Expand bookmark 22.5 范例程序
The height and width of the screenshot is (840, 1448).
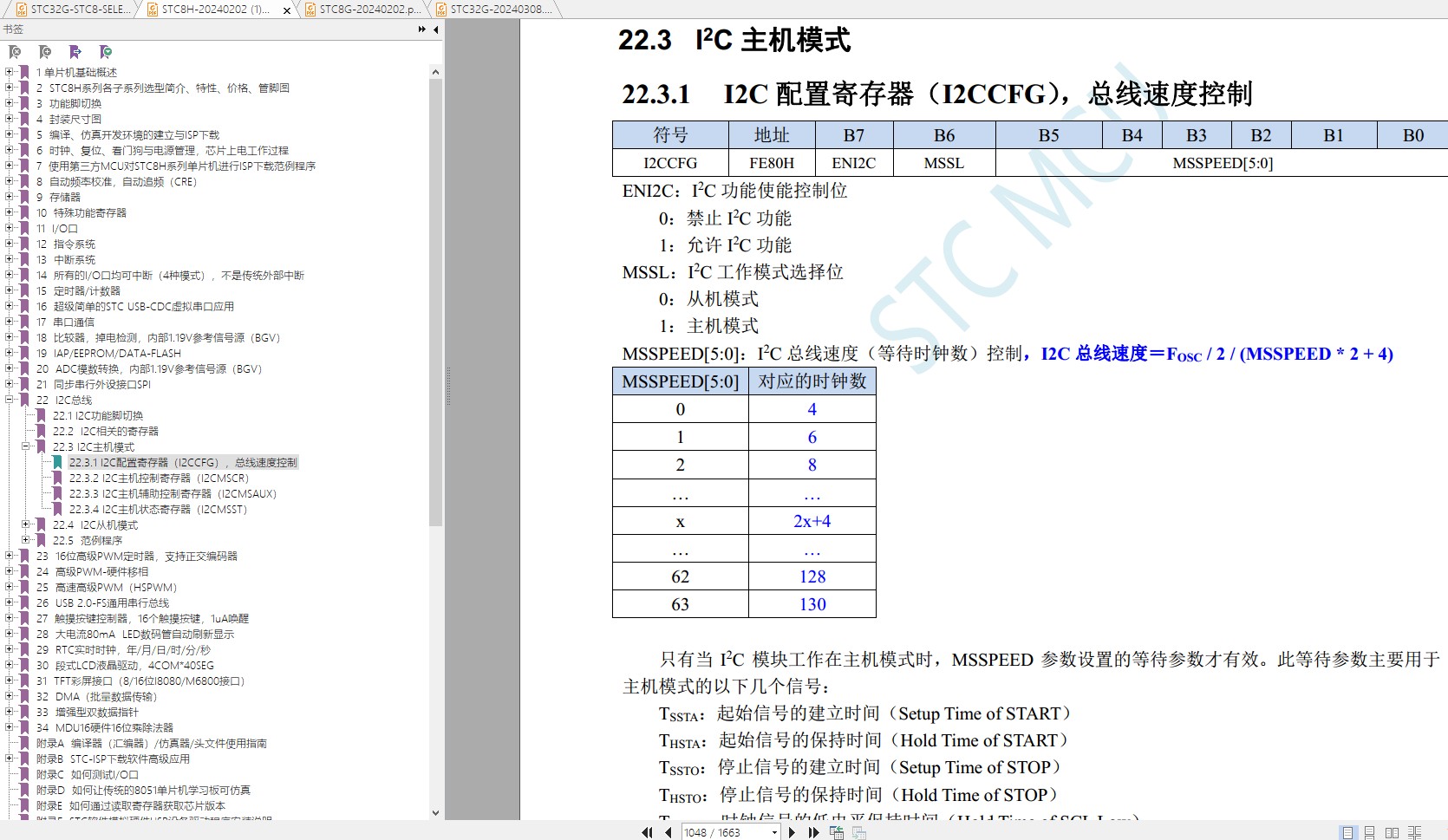(x=26, y=540)
